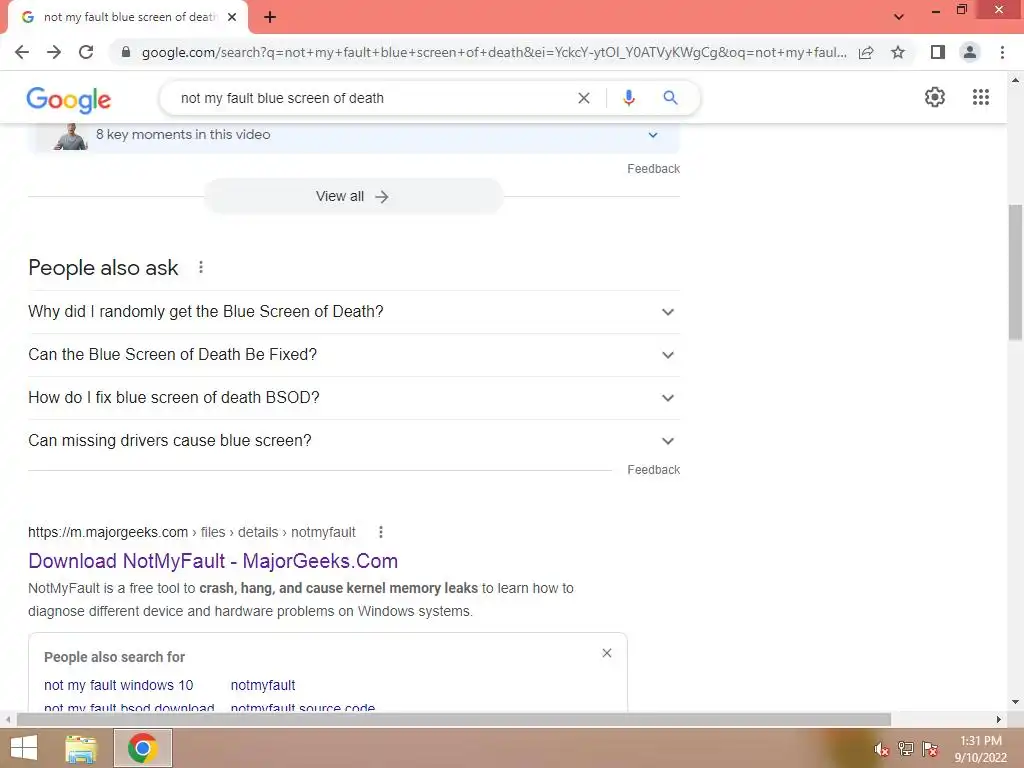Image resolution: width=1024 pixels, height=768 pixels.
Task: Open a new tab with plus
Action: click(270, 17)
